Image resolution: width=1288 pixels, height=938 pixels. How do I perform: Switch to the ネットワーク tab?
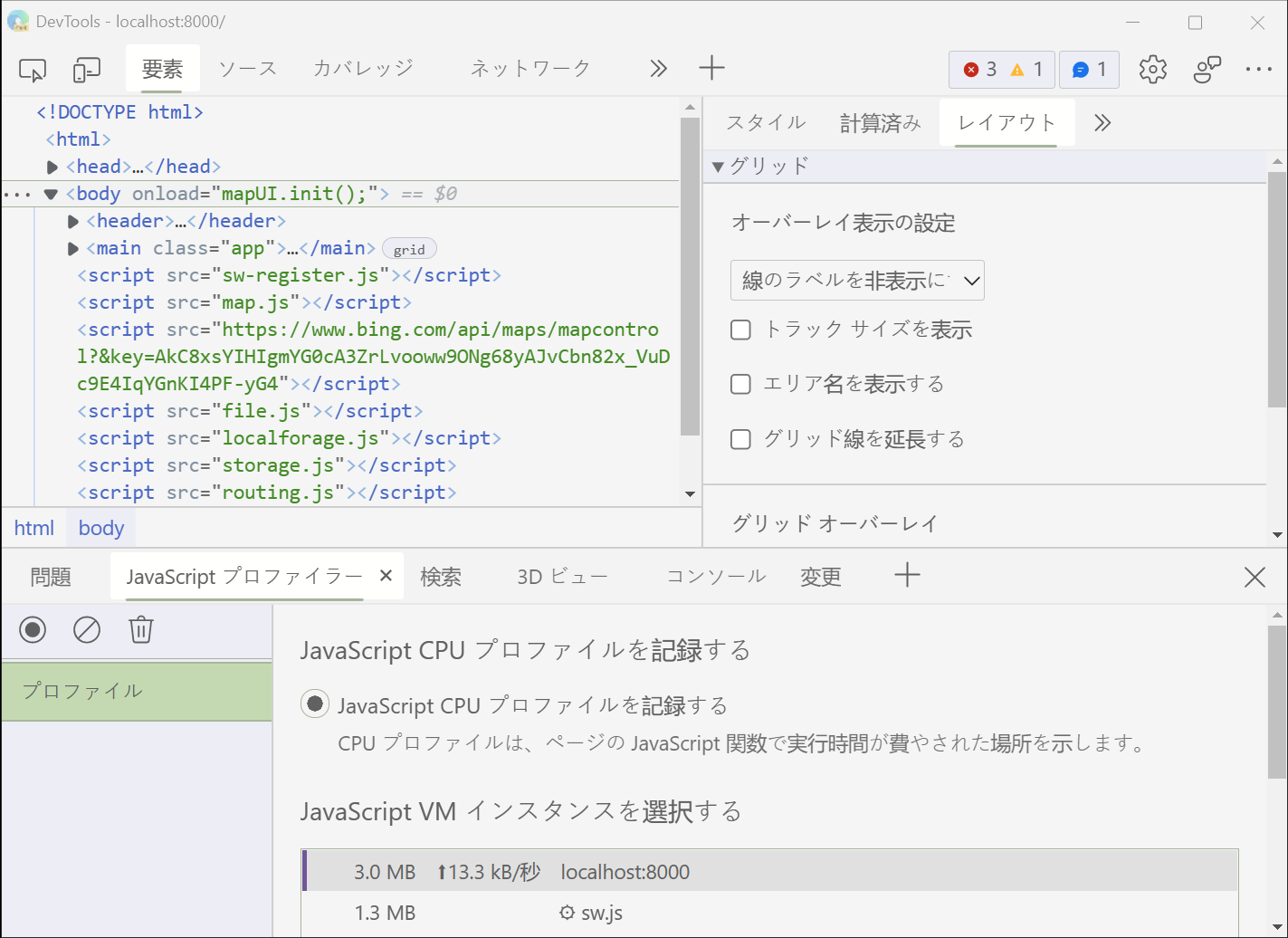pos(530,68)
